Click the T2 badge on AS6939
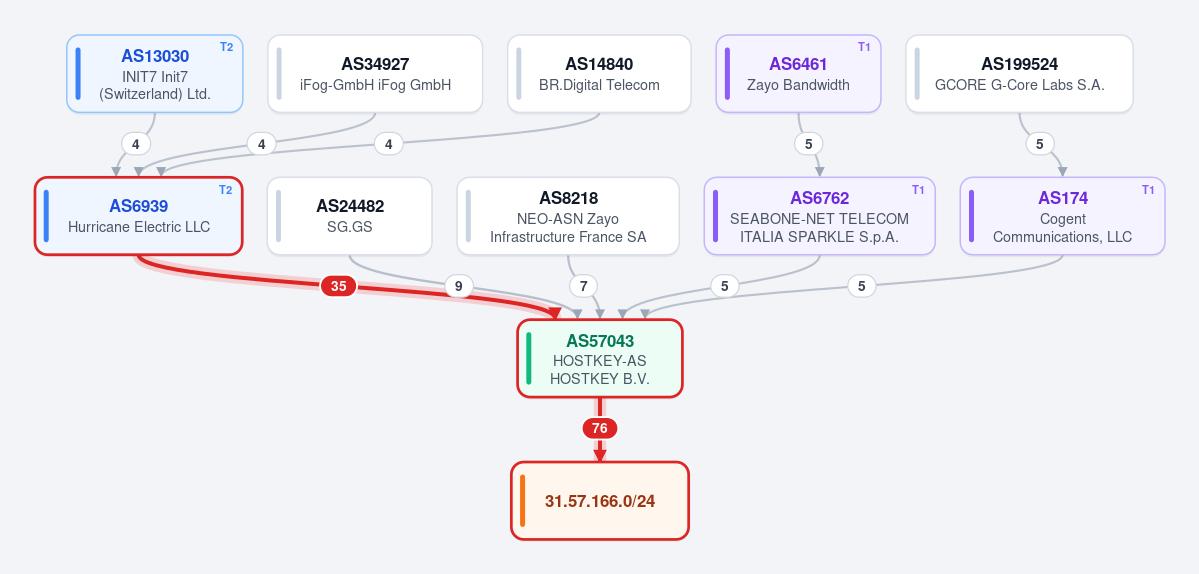Screen dimensions: 1199x574 [226, 190]
